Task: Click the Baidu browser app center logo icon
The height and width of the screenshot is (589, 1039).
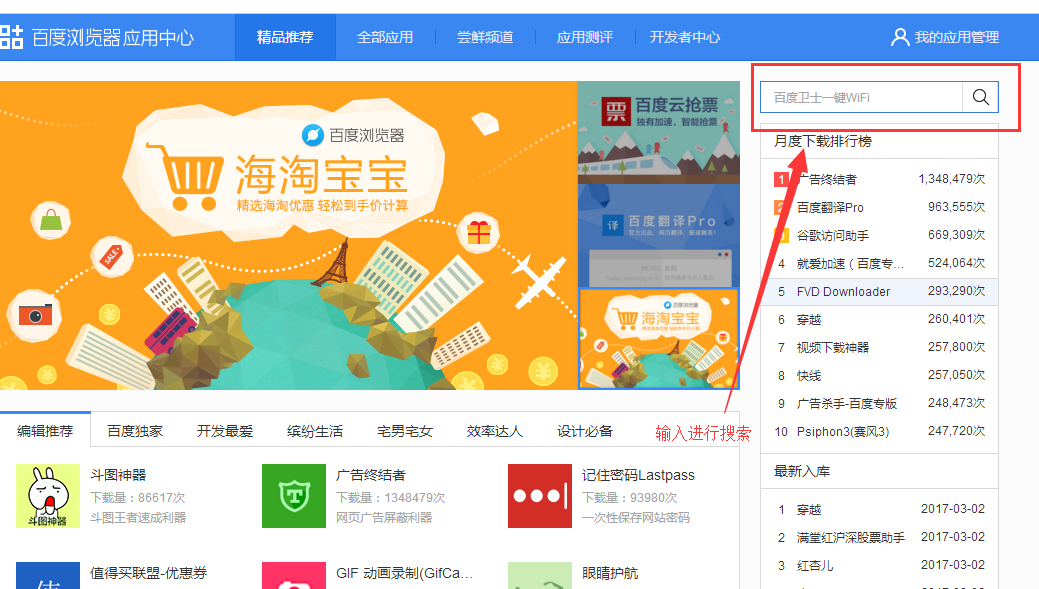Action: tap(11, 37)
